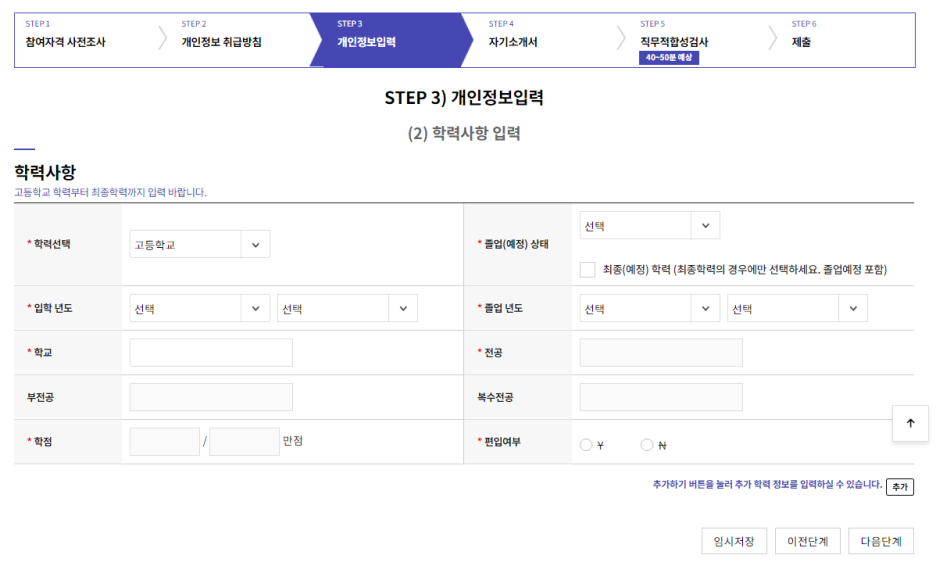This screenshot has height=566, width=936.
Task: Expand the first 졸업 년도 dropdown
Action: click(x=649, y=309)
